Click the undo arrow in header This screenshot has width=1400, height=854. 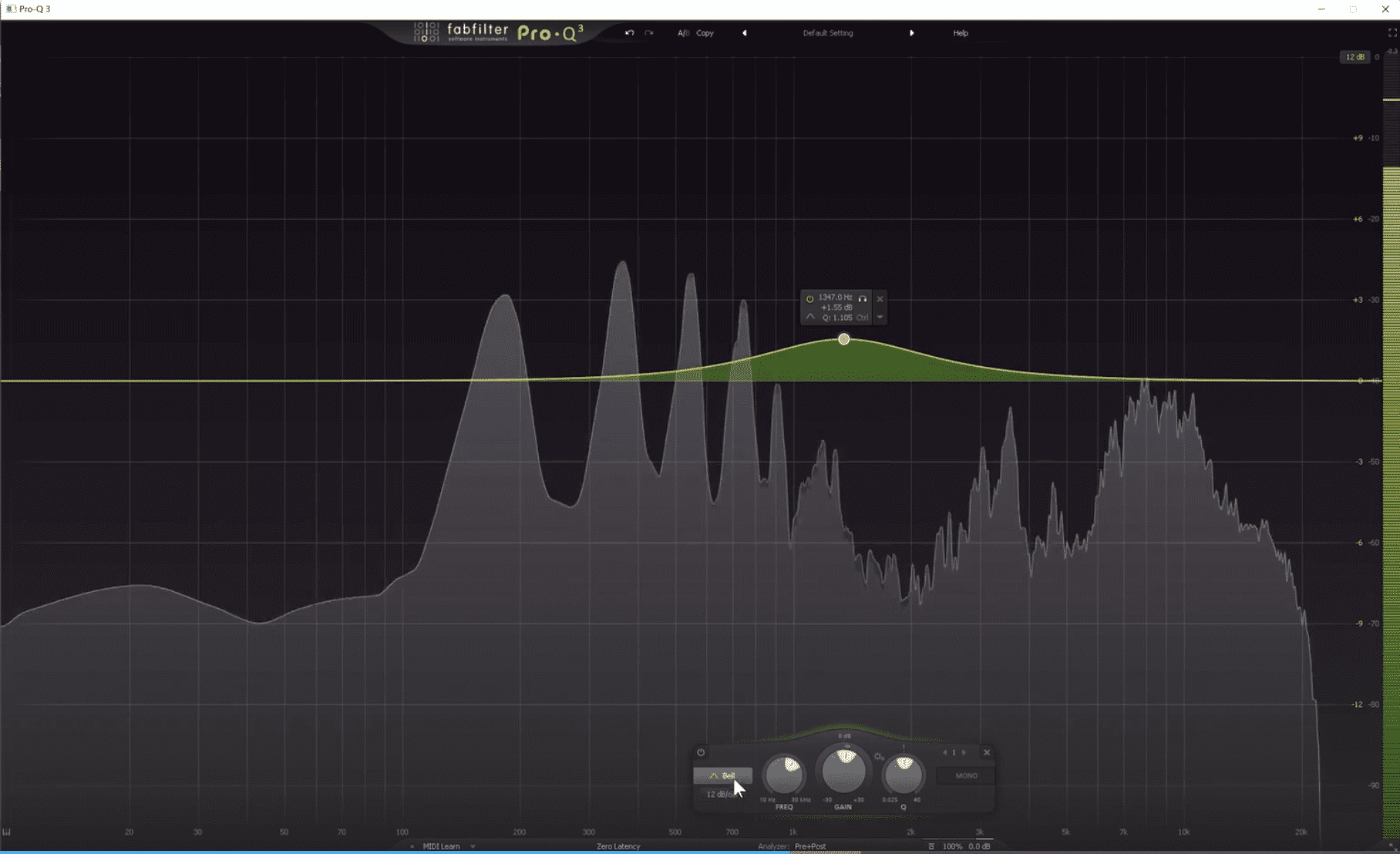(629, 33)
